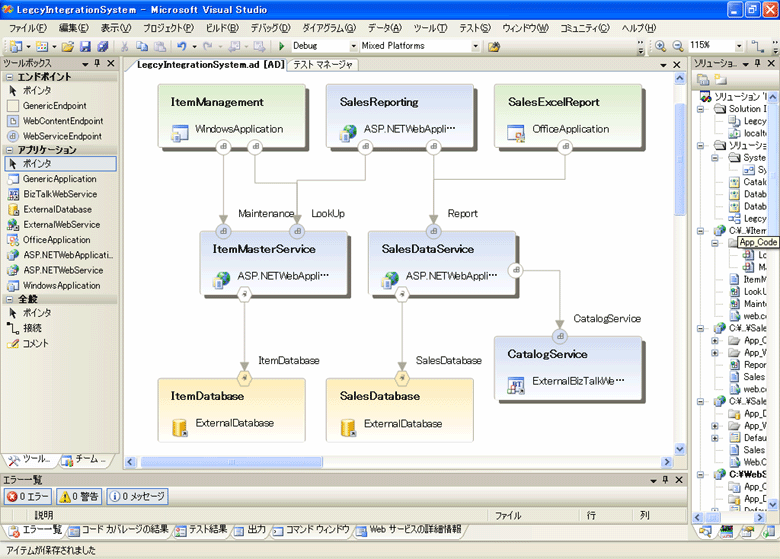780x559 pixels.
Task: Toggle 0 警告 warnings filter
Action: coord(80,496)
